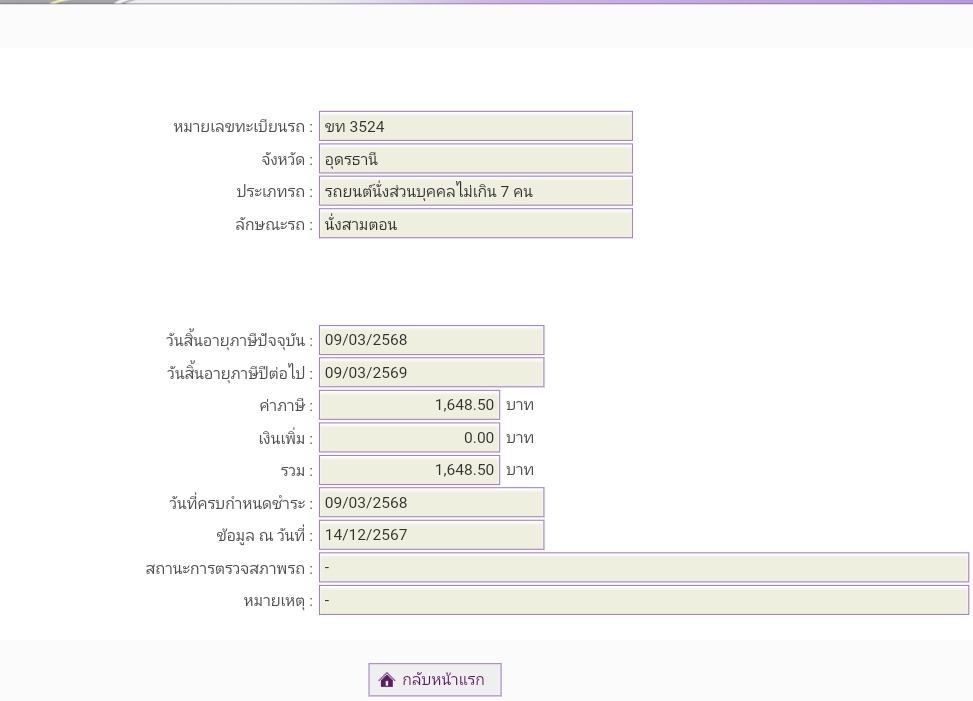Click the label ประเภทรถ
973x701 pixels.
point(274,192)
